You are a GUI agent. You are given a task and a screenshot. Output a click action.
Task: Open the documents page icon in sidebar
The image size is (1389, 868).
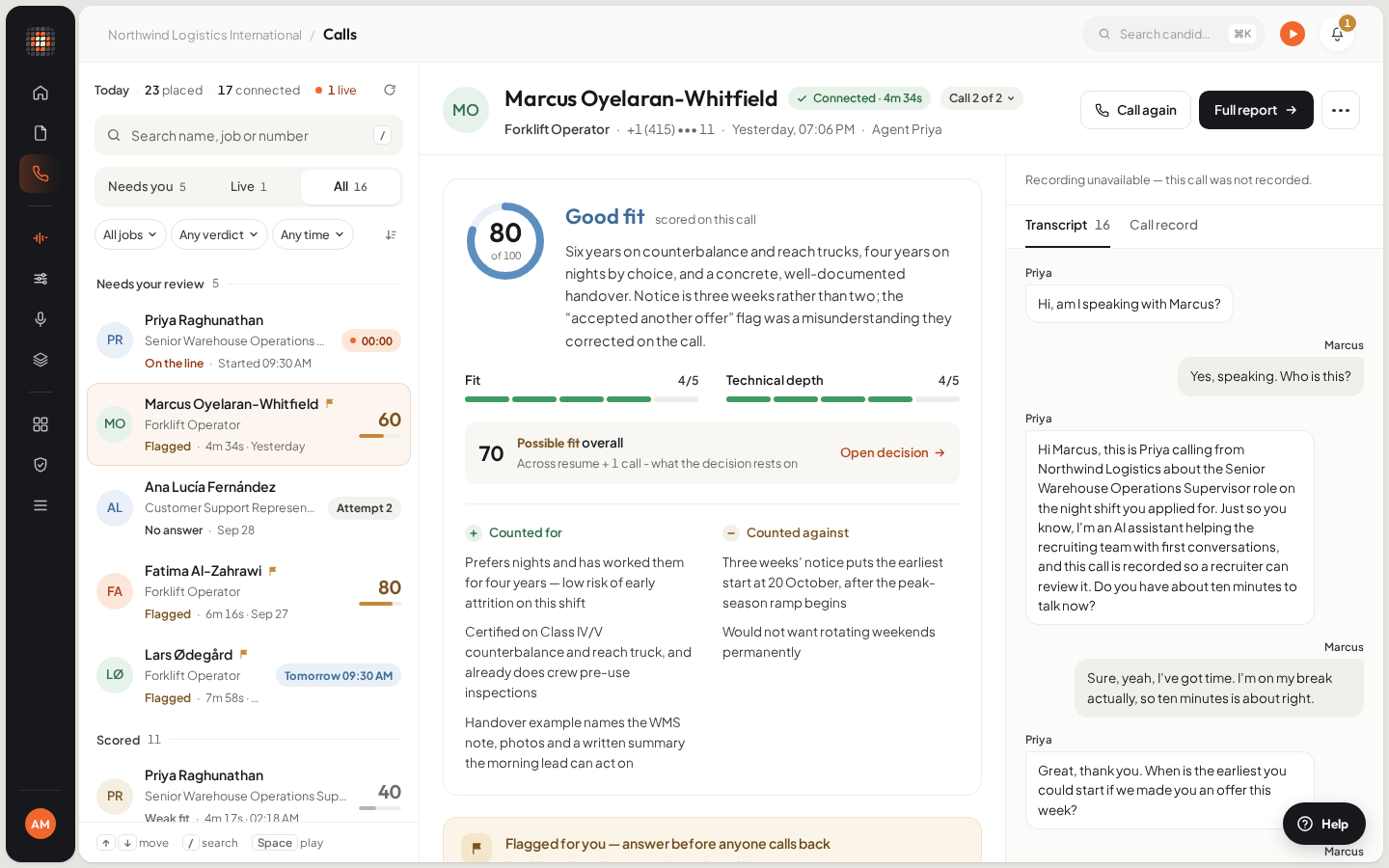[41, 133]
